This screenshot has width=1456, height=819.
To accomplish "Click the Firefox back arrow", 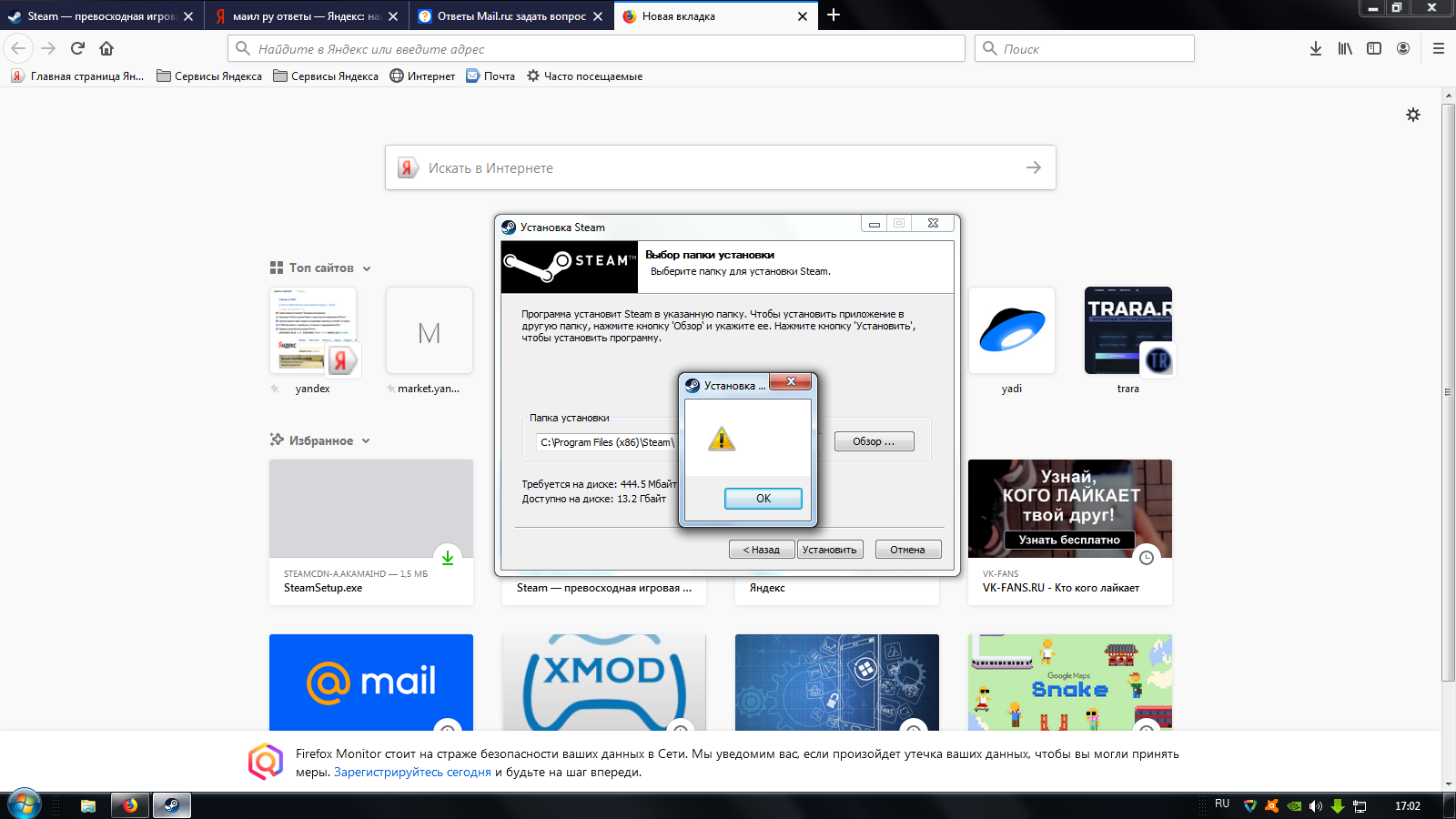I will click(x=19, y=48).
